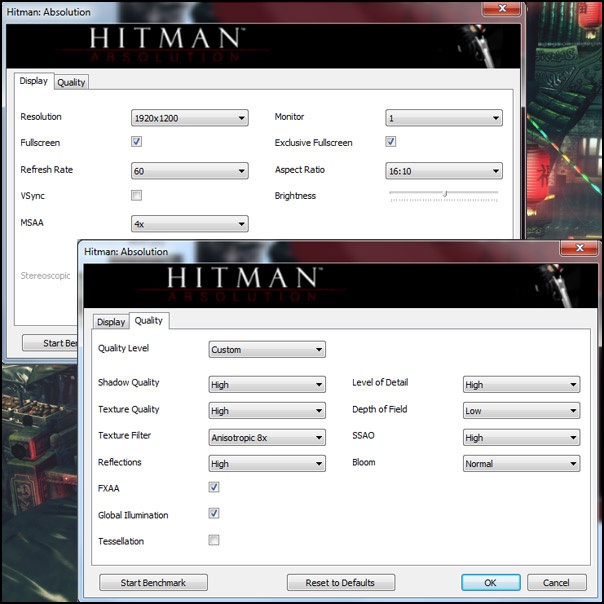Adjust the Brightness slider
The image size is (604, 604).
point(445,194)
